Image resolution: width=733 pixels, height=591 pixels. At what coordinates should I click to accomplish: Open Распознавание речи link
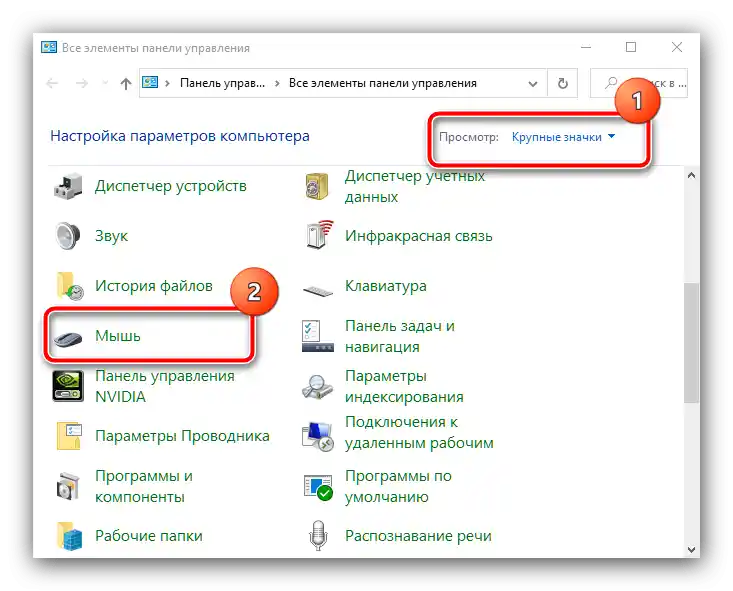coord(418,536)
